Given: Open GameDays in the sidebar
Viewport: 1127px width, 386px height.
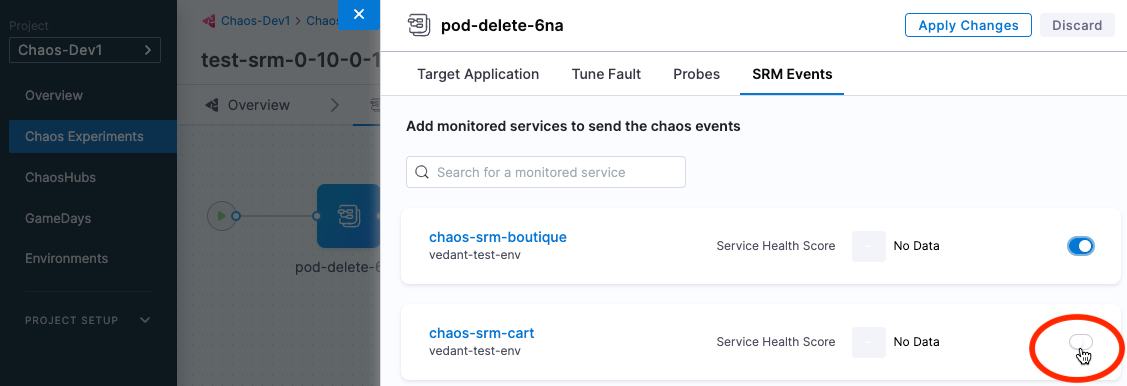Looking at the screenshot, I should 58,218.
